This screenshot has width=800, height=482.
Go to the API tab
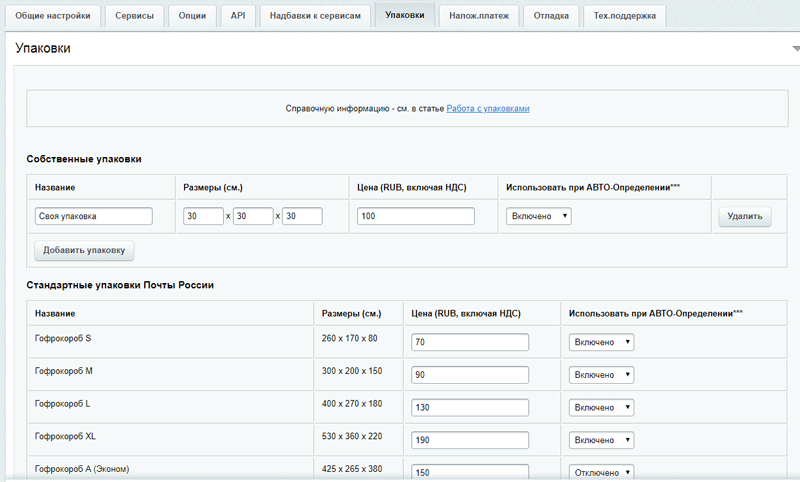pyautogui.click(x=237, y=16)
